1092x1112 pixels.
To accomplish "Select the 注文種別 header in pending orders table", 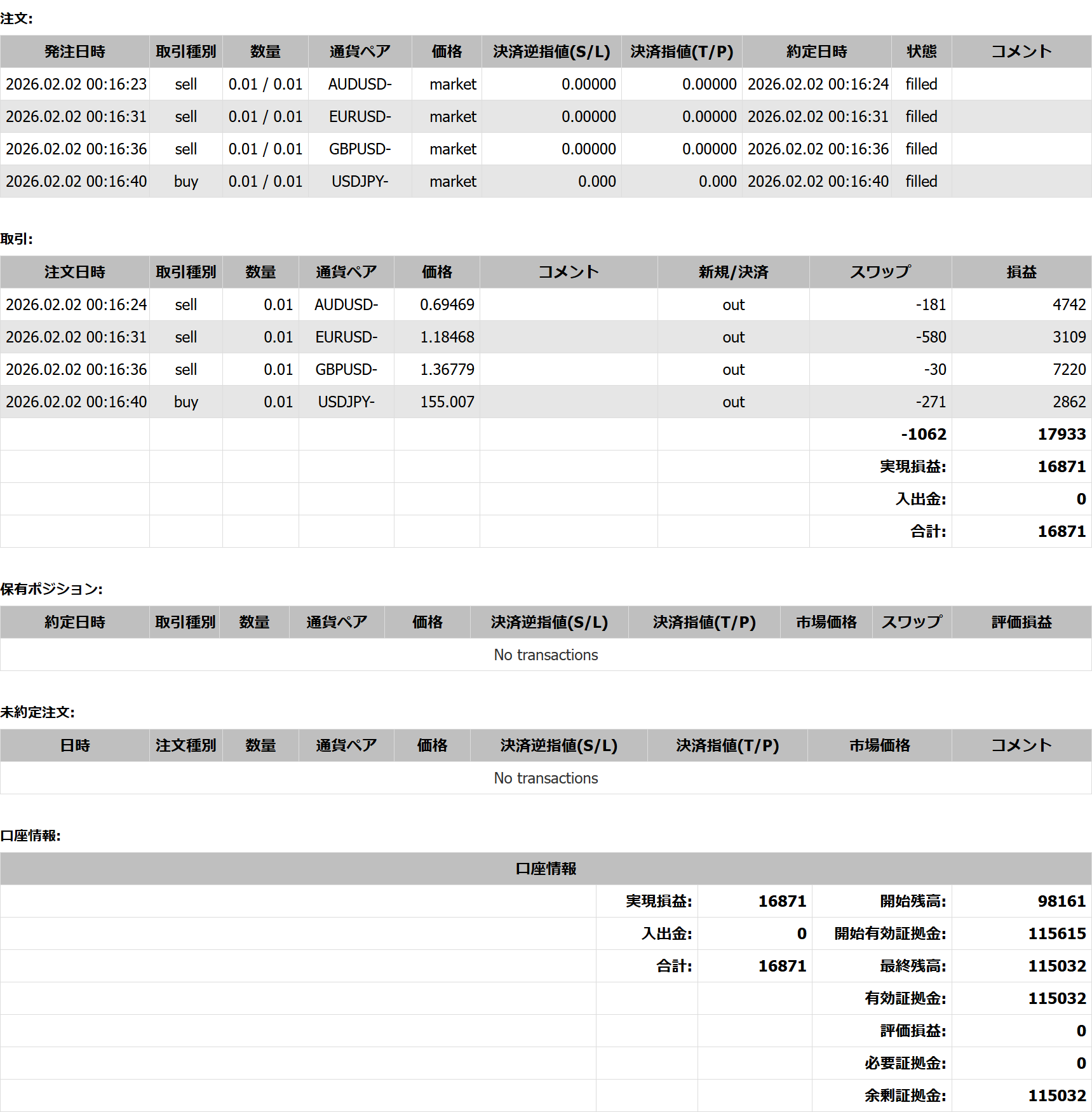I will 185,745.
